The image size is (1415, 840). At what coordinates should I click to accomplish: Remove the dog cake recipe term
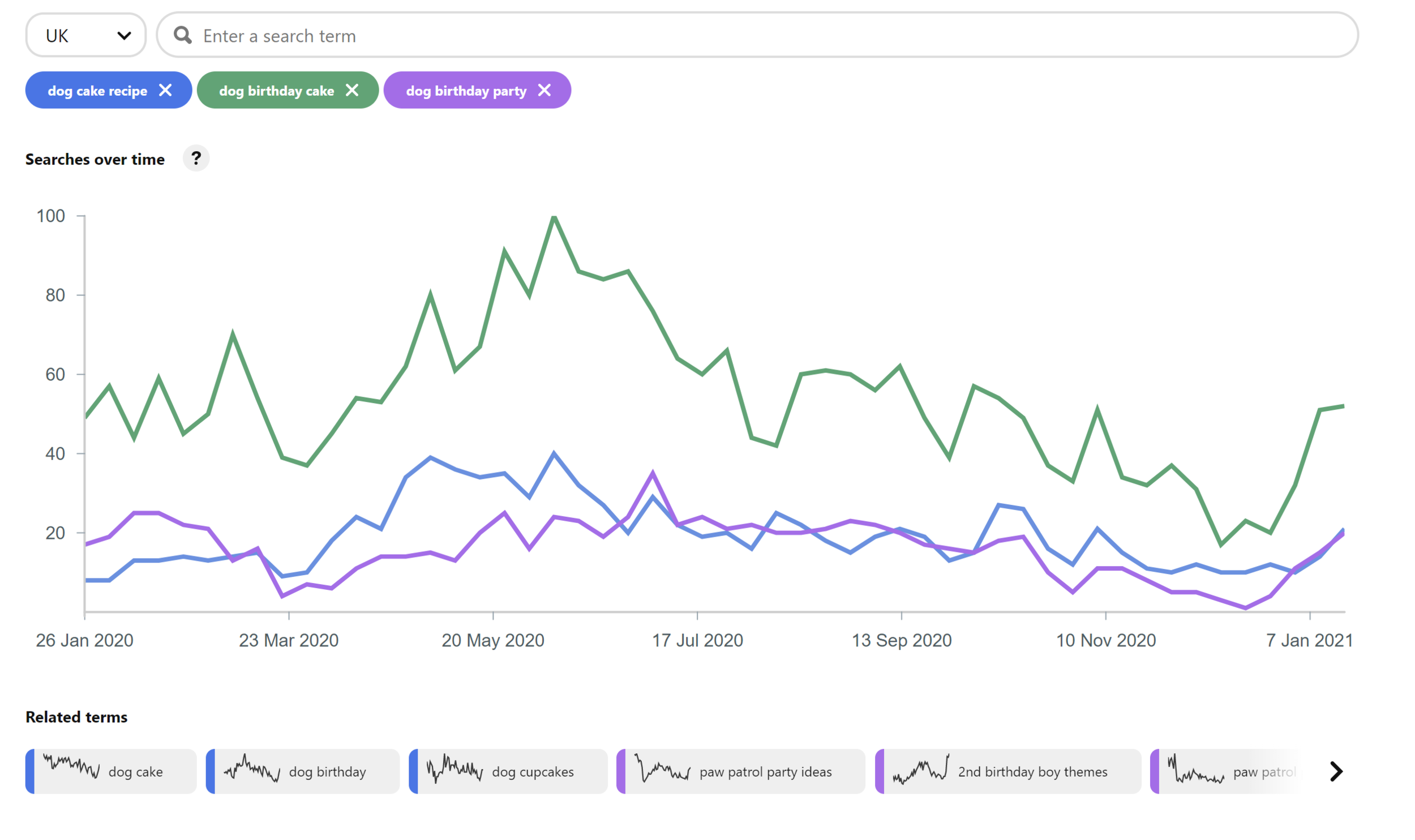coord(165,91)
